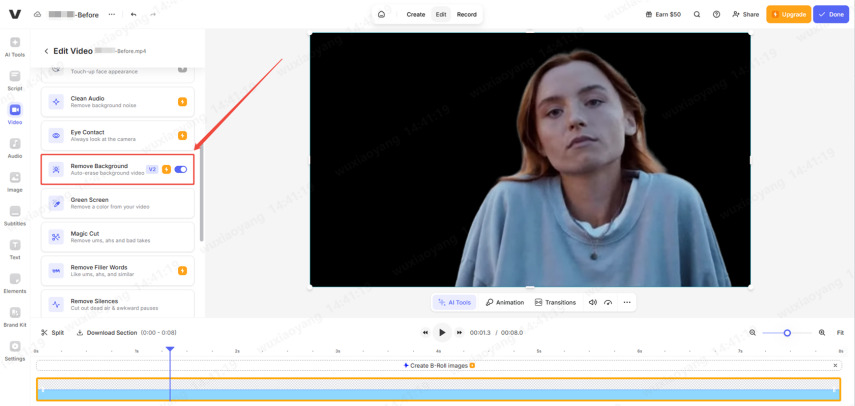The width and height of the screenshot is (855, 406).
Task: Skip backward in playback
Action: click(x=425, y=332)
